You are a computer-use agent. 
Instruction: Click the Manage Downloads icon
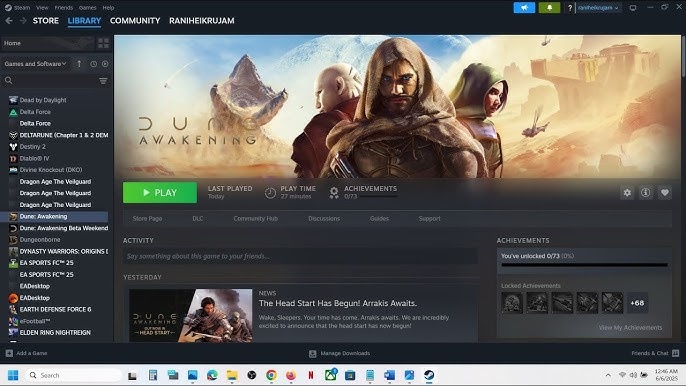(x=312, y=354)
